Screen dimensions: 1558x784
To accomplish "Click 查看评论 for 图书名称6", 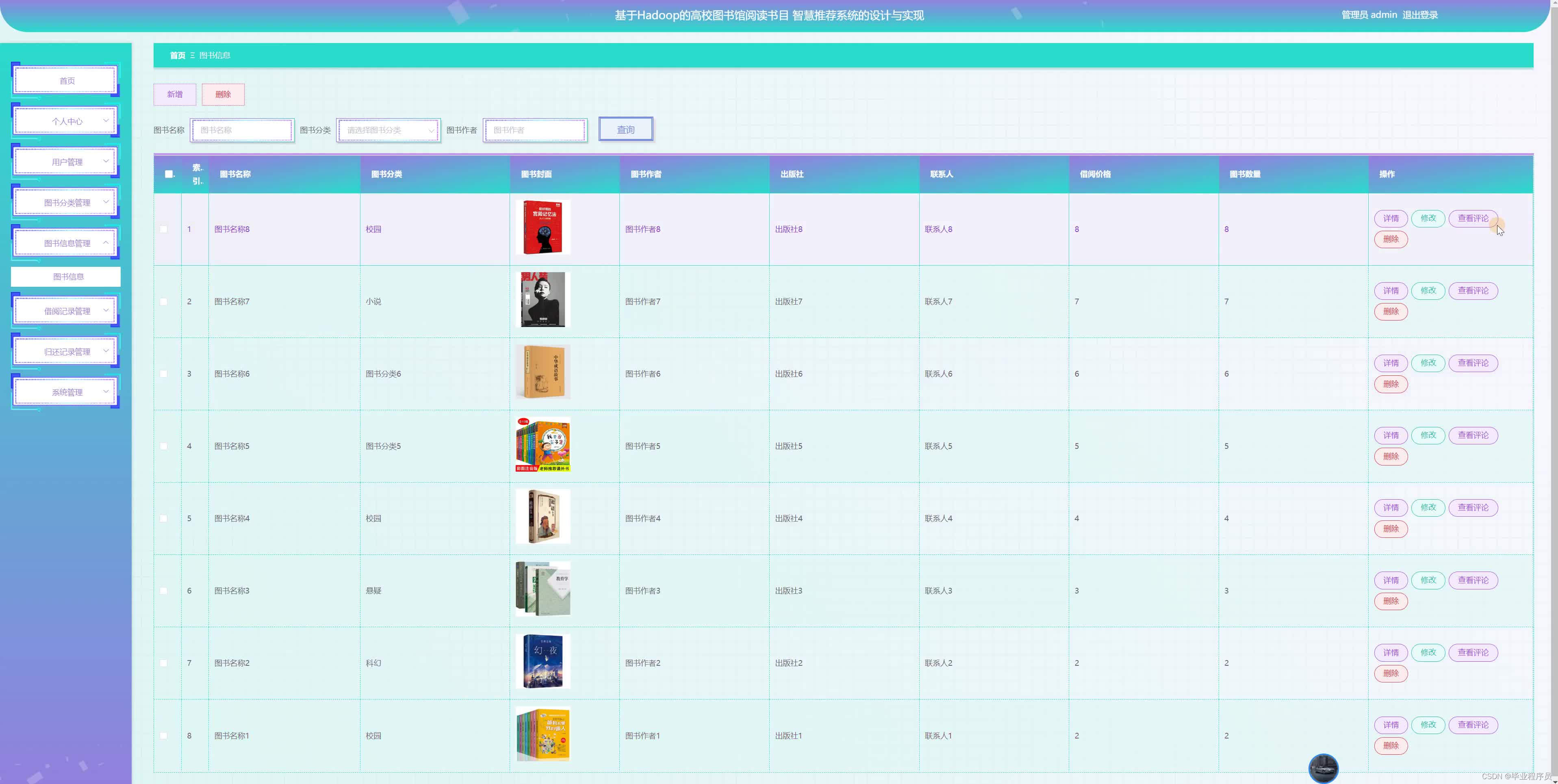I will pos(1473,363).
